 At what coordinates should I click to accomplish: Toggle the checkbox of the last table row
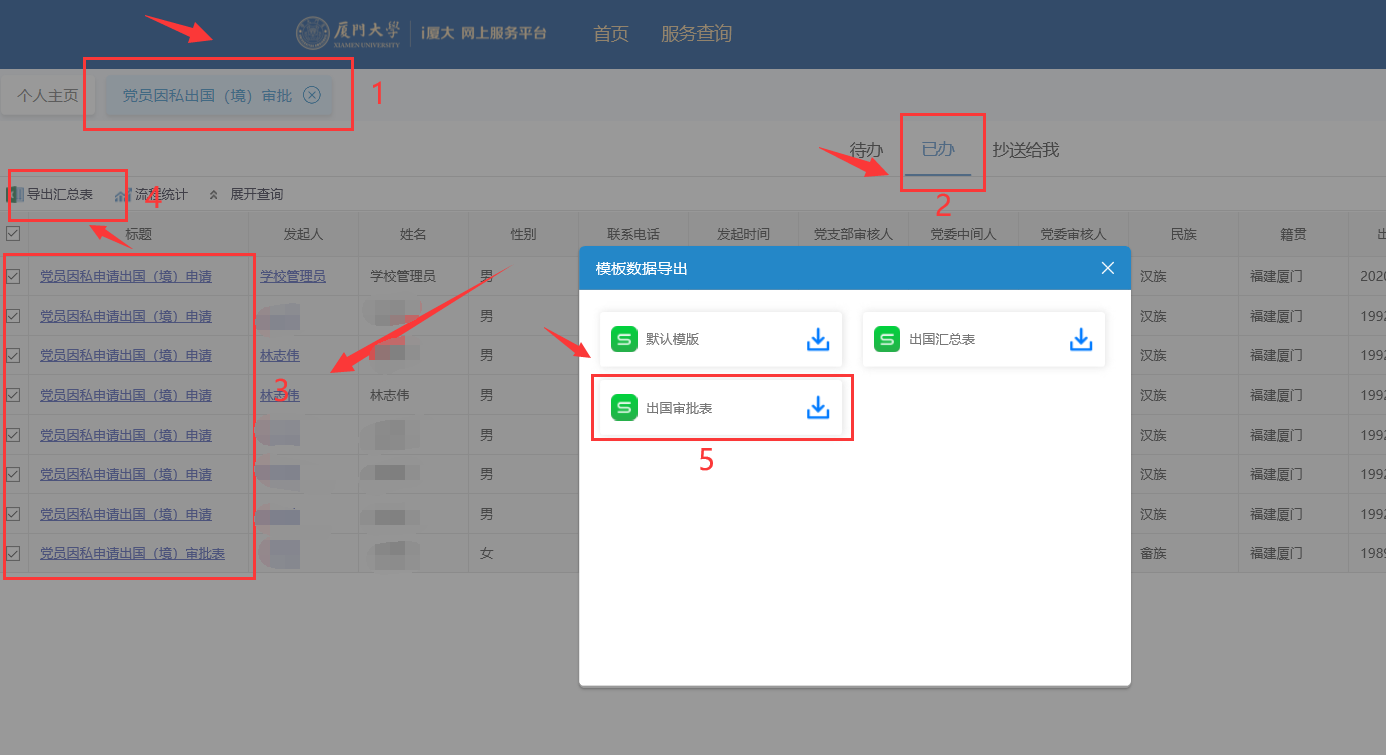click(x=13, y=553)
